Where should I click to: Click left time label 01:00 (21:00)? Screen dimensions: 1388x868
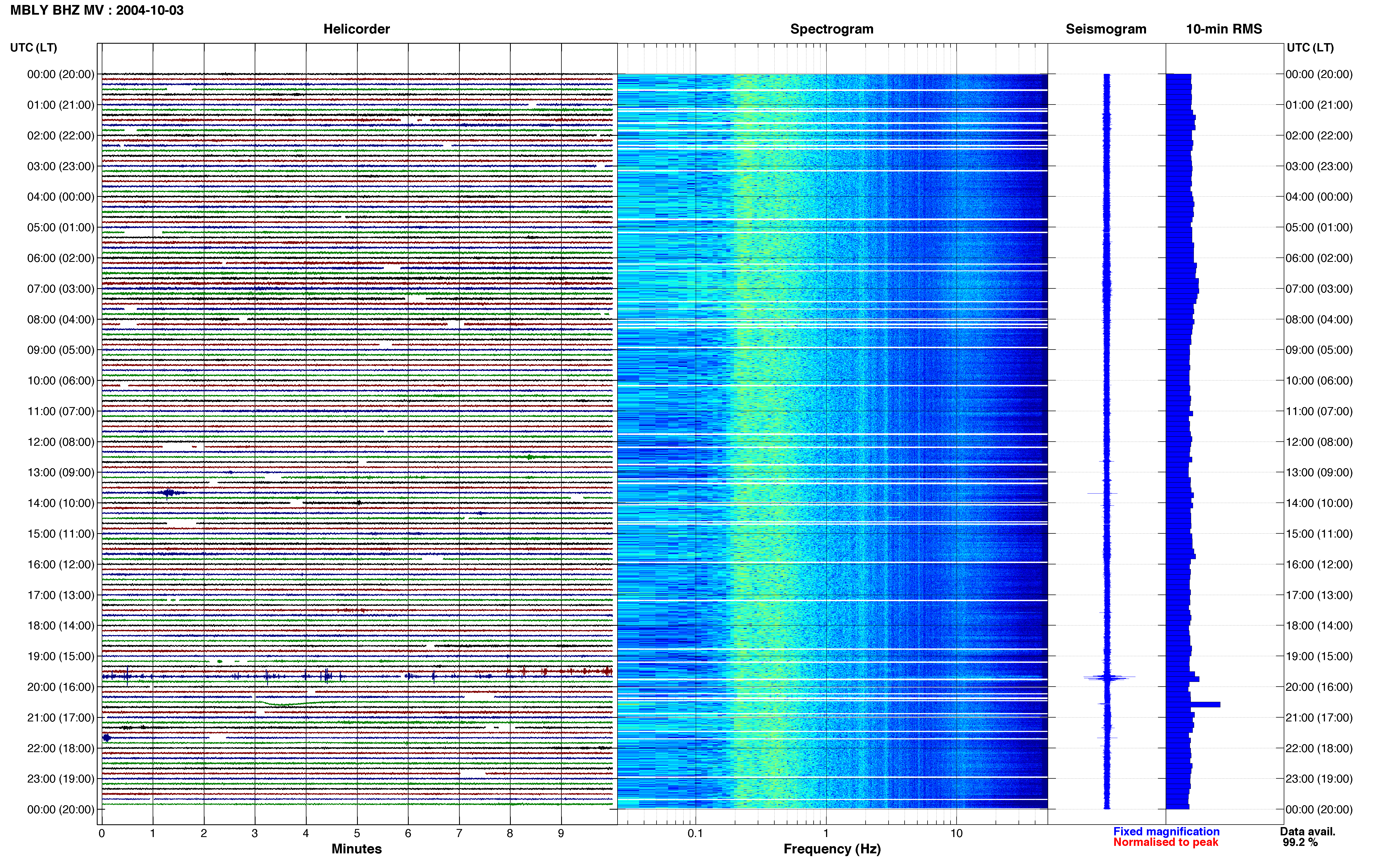coord(61,105)
